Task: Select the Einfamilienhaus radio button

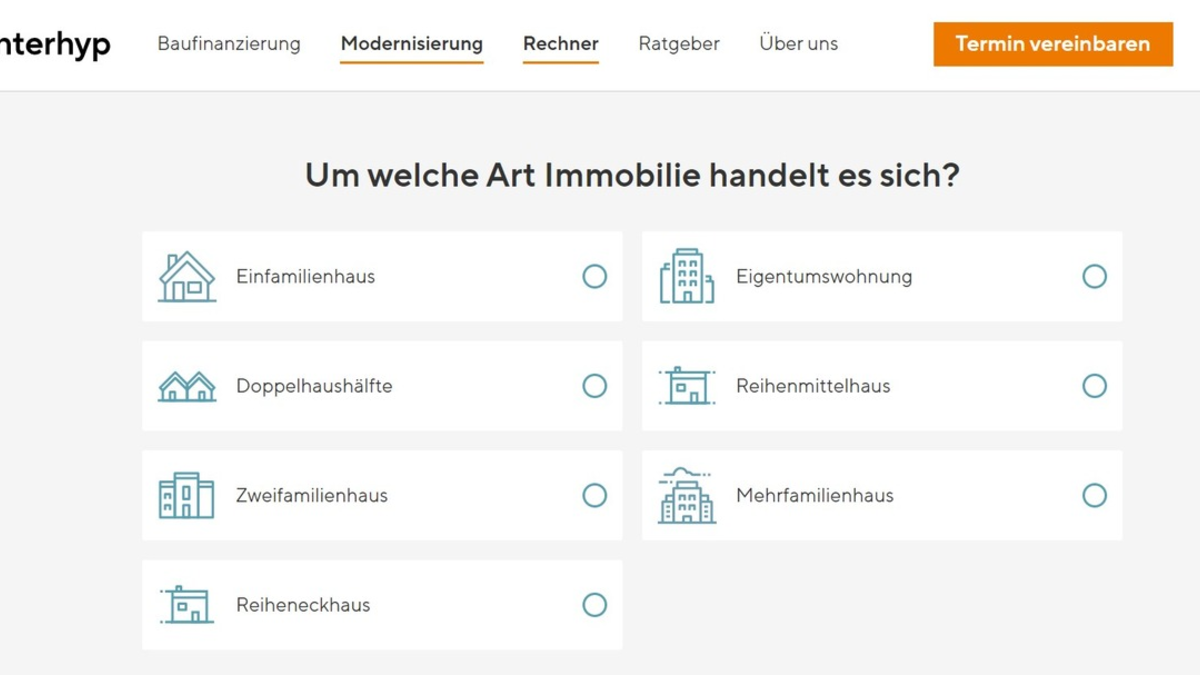Action: point(595,277)
